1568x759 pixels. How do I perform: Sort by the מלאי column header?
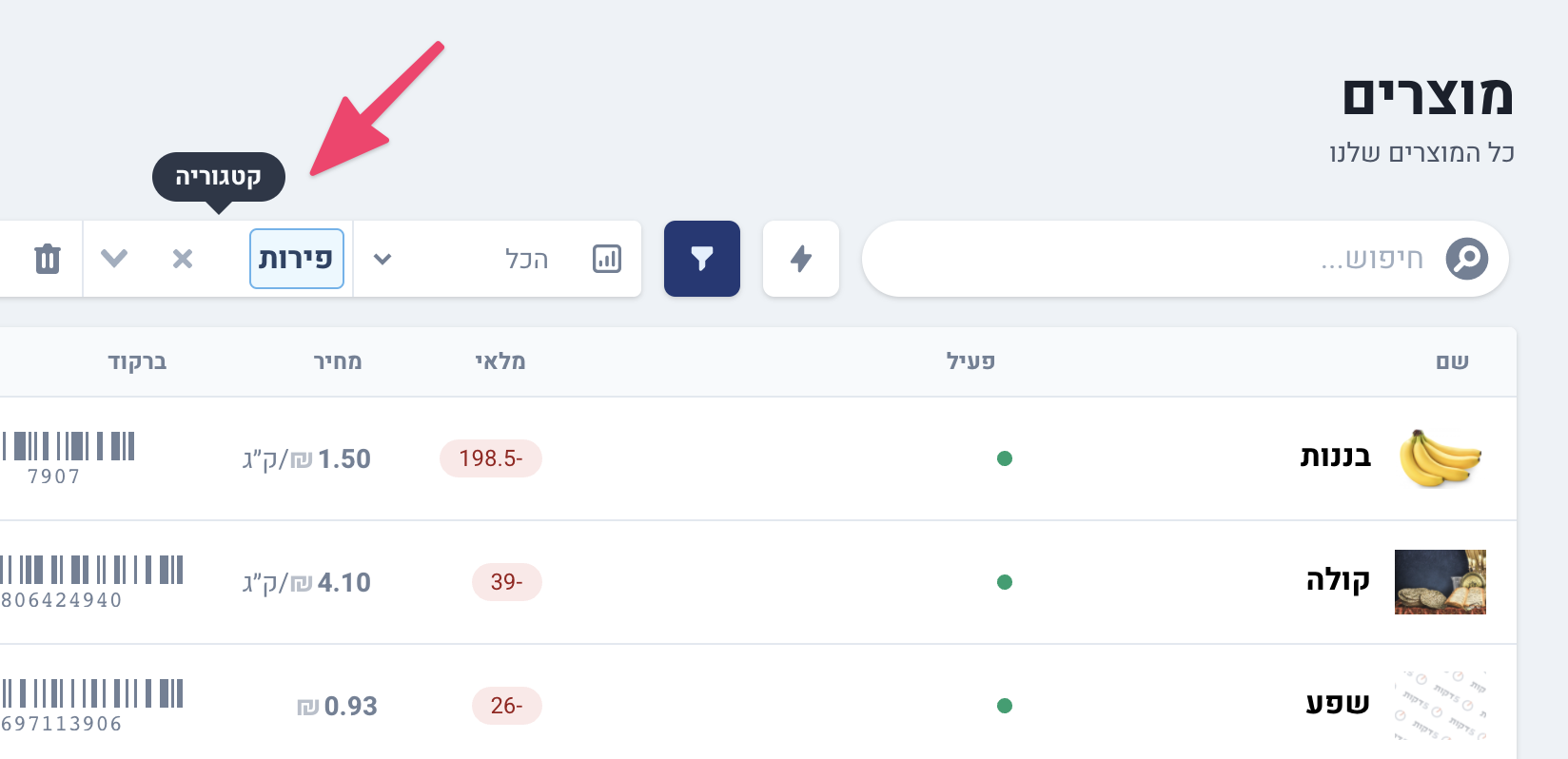(500, 361)
